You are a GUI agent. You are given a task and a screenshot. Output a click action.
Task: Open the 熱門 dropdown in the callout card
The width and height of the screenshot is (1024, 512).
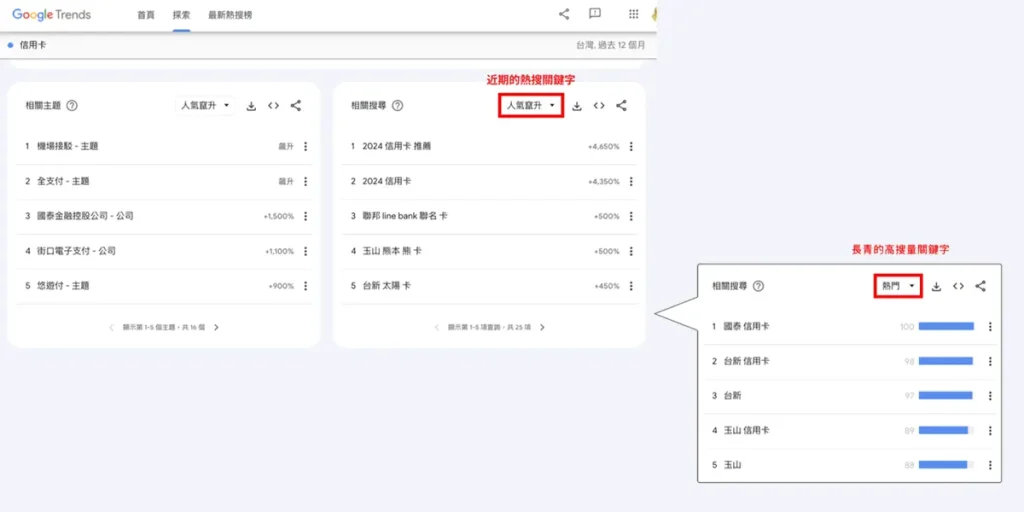(898, 286)
